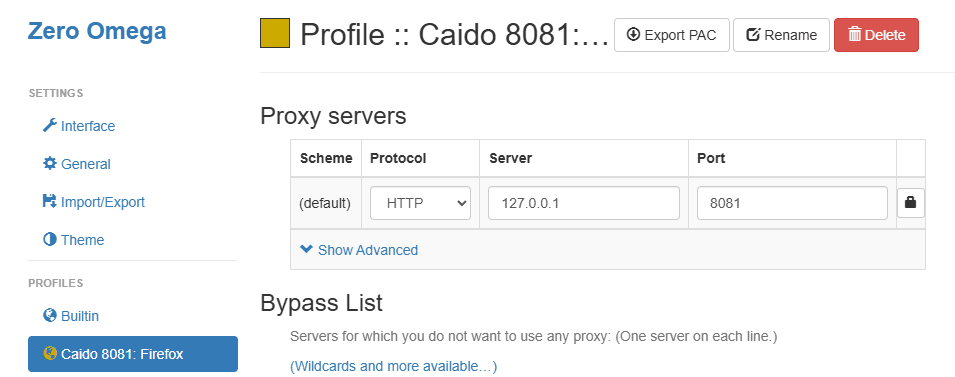This screenshot has height=377, width=955.
Task: Click the Port field showing 8081
Action: [792, 203]
